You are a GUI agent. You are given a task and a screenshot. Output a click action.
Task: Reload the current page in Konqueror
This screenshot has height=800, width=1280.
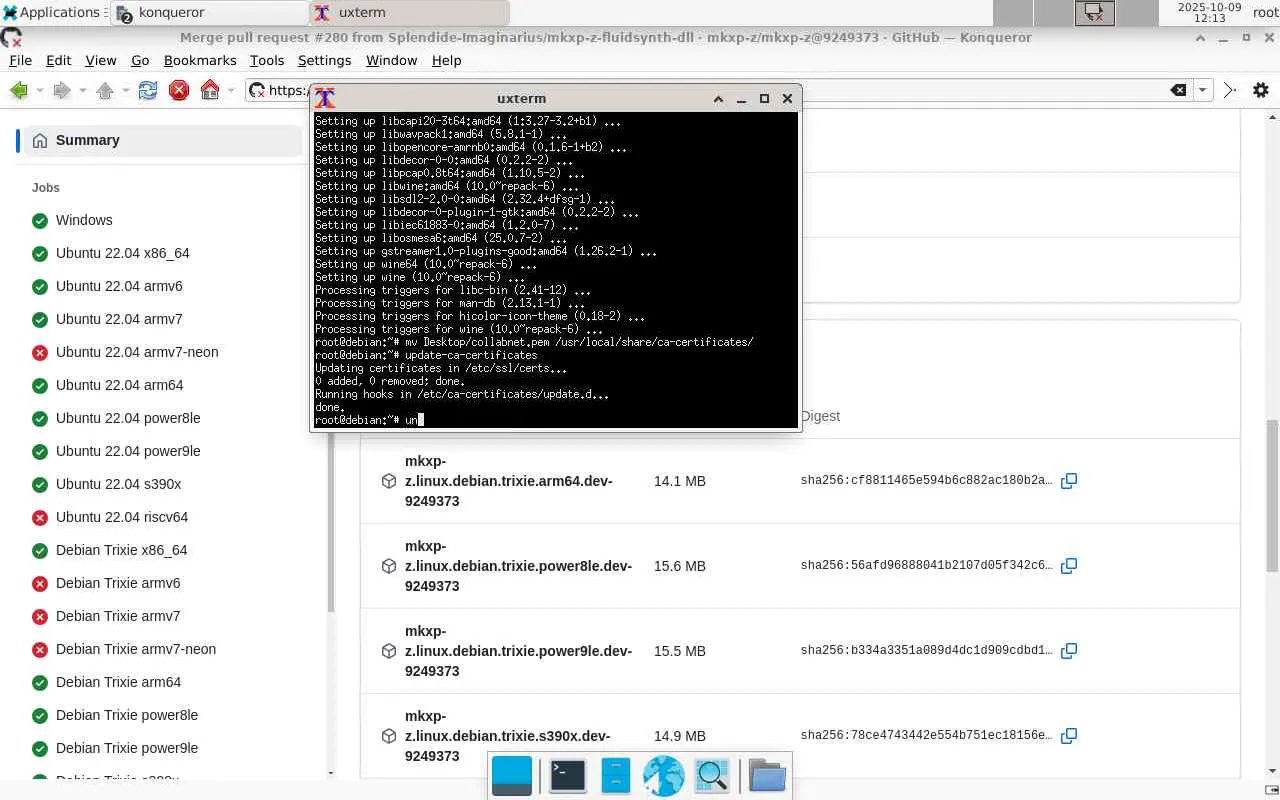click(148, 90)
